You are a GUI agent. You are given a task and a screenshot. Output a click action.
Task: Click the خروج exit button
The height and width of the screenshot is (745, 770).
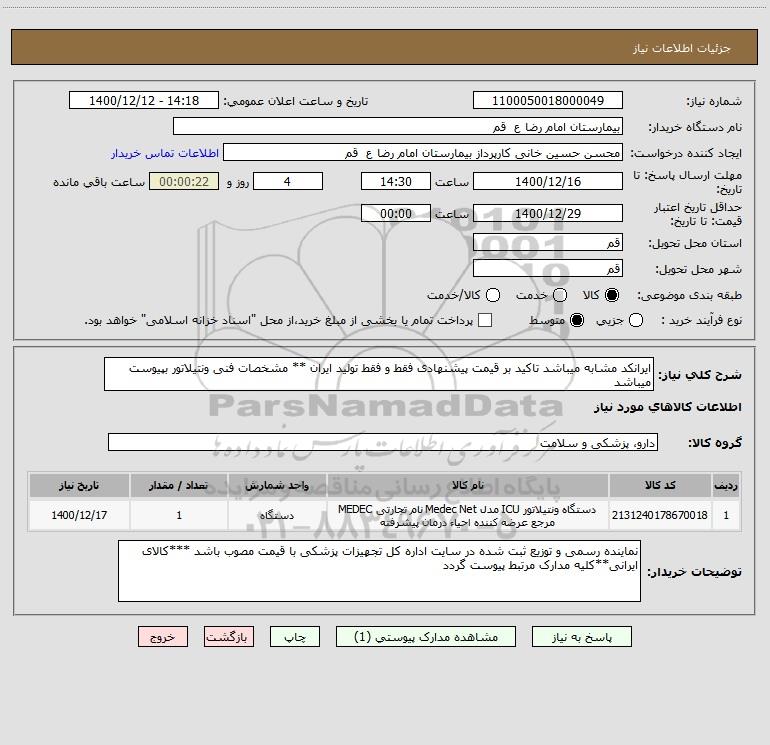pyautogui.click(x=163, y=637)
